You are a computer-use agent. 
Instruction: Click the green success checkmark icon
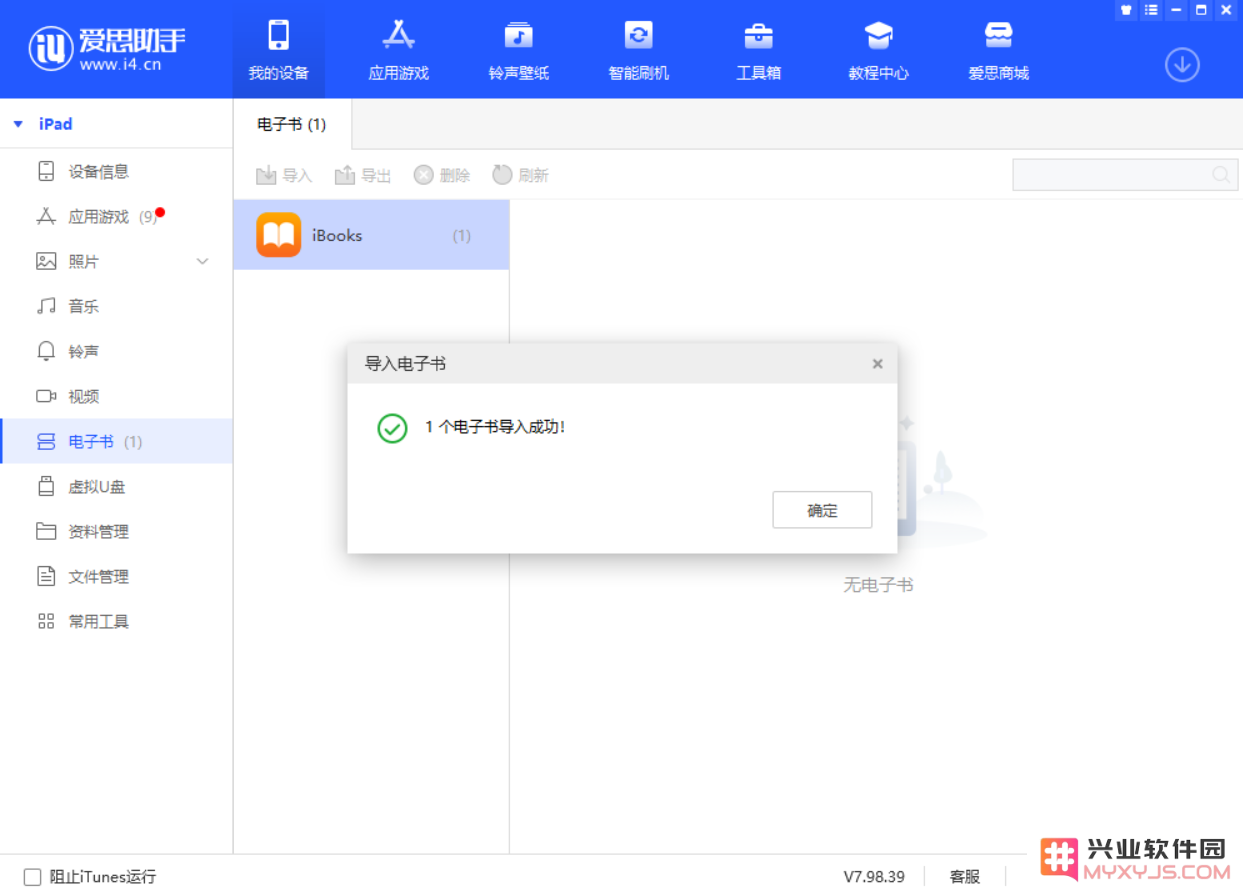392,428
